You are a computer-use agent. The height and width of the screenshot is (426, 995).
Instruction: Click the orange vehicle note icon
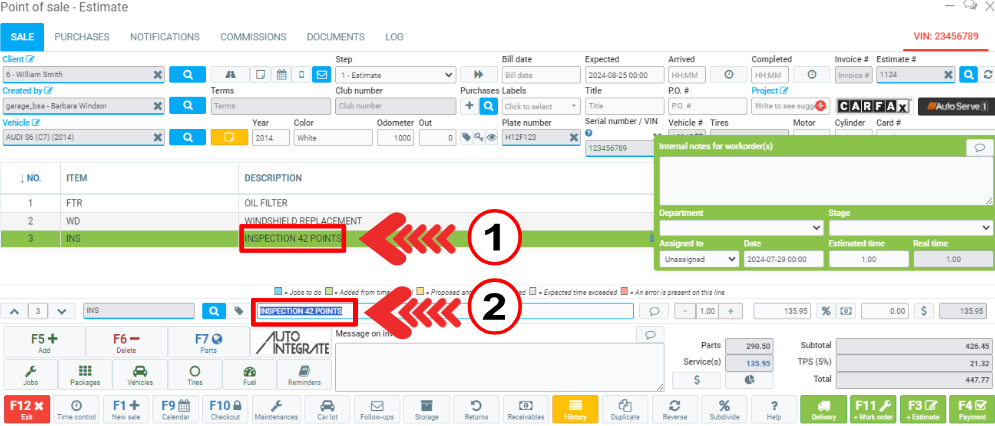(229, 137)
